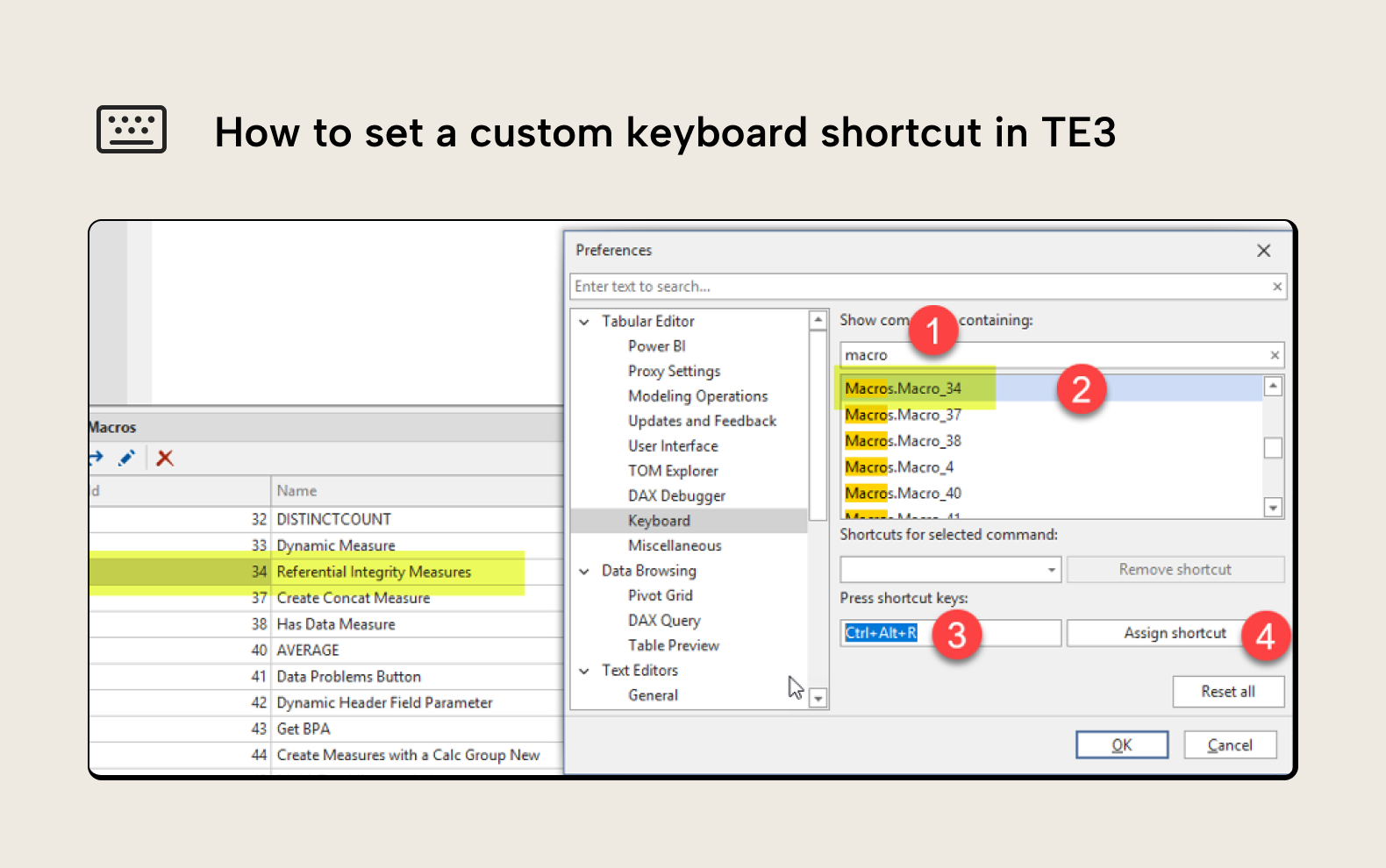This screenshot has width=1386, height=868.
Task: Collapse the Tabular Editor tree node
Action: click(584, 322)
